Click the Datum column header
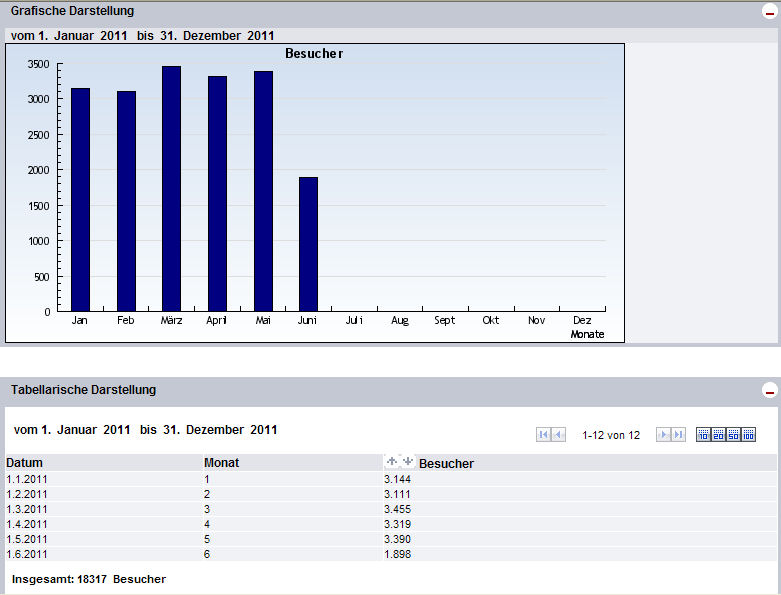This screenshot has height=595, width=781. pos(25,464)
